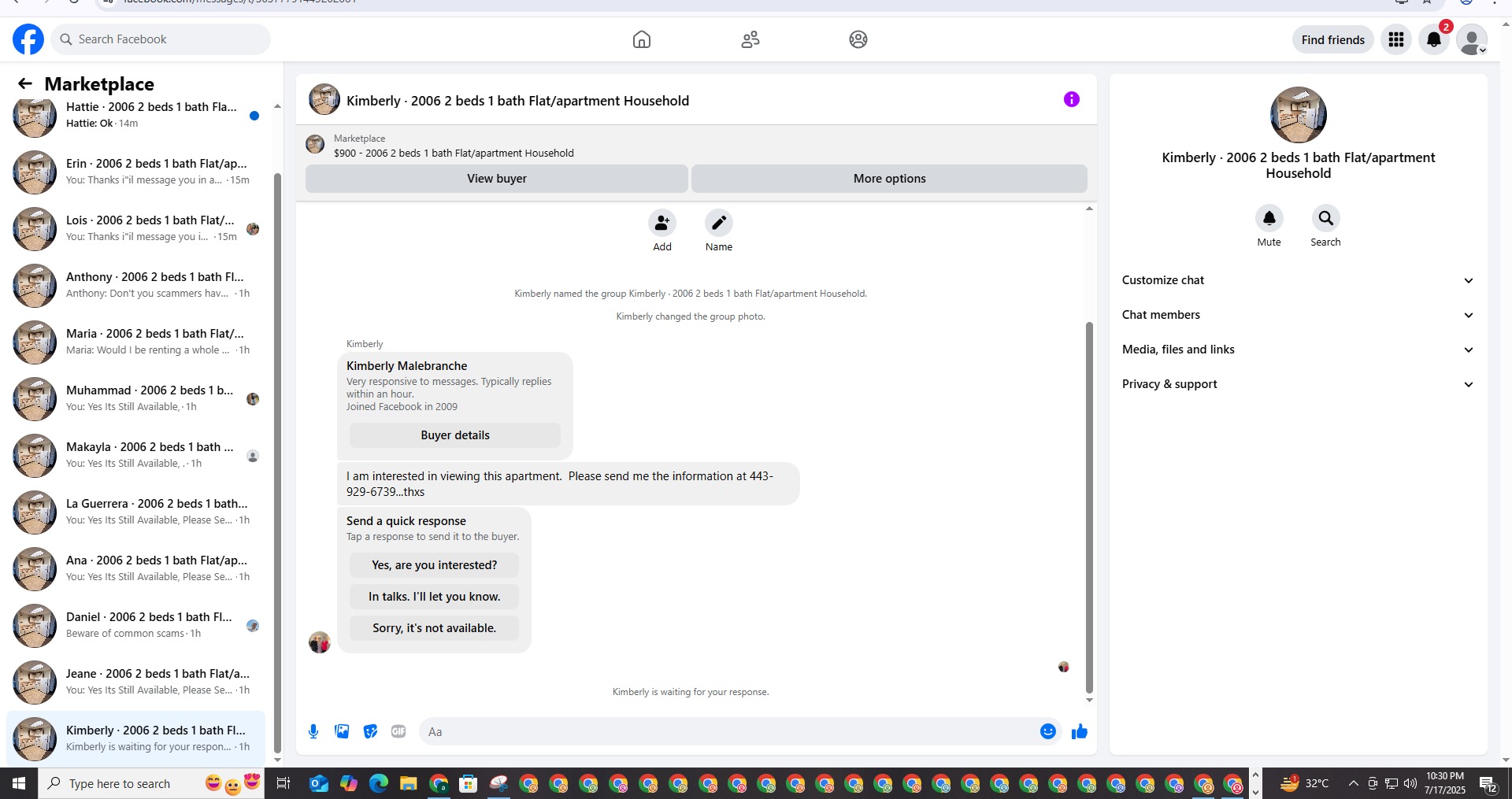Screen dimensions: 1512x799
Task: Click the conversation list scrollbar
Action: click(277, 463)
